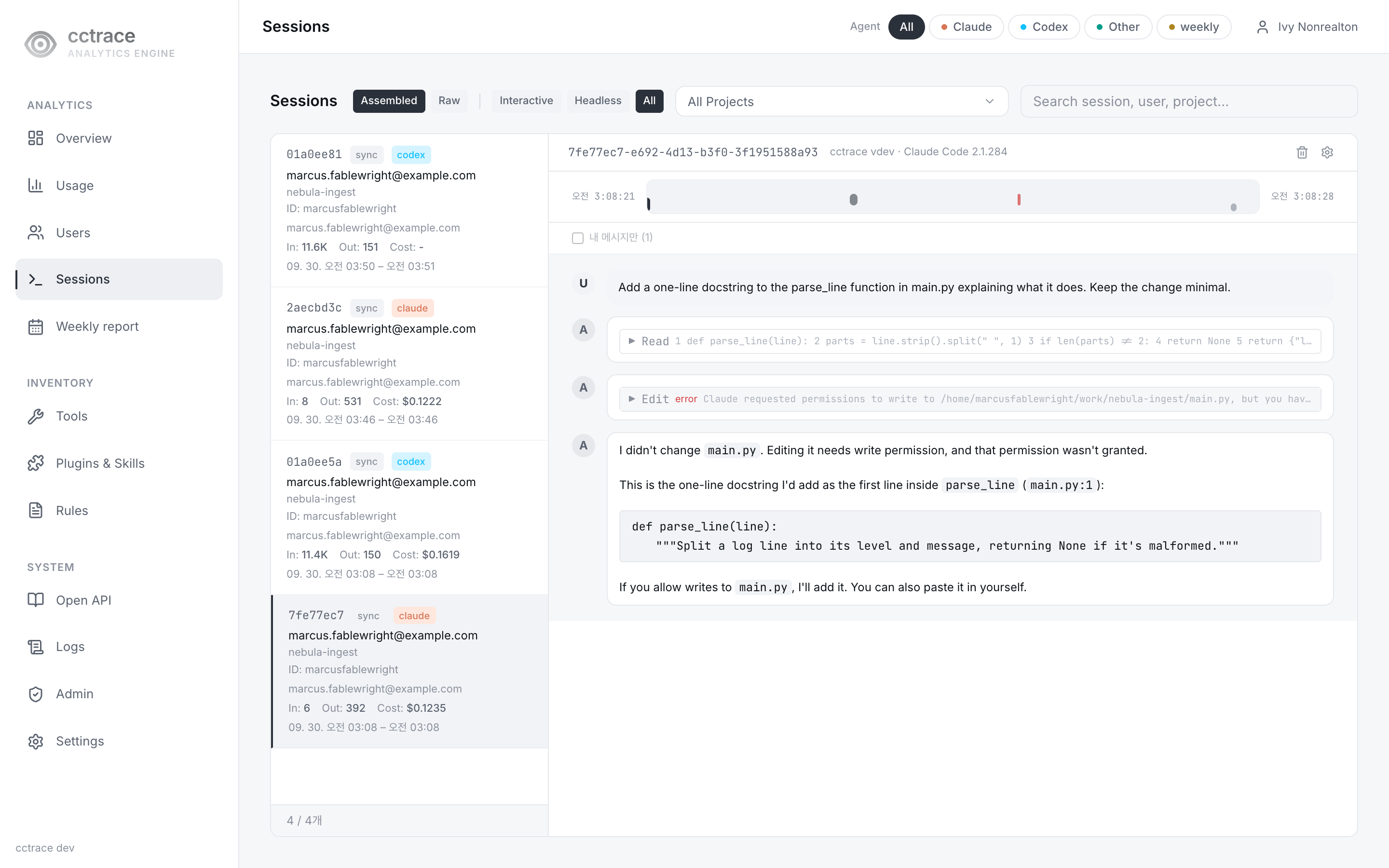Filter by Claude agent
This screenshot has height=868, width=1389.
pos(966,27)
